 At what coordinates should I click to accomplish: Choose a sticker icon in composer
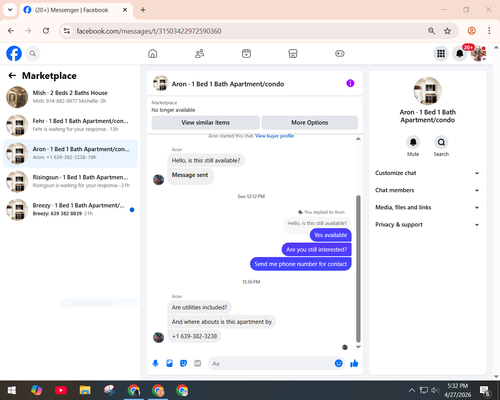point(183,363)
